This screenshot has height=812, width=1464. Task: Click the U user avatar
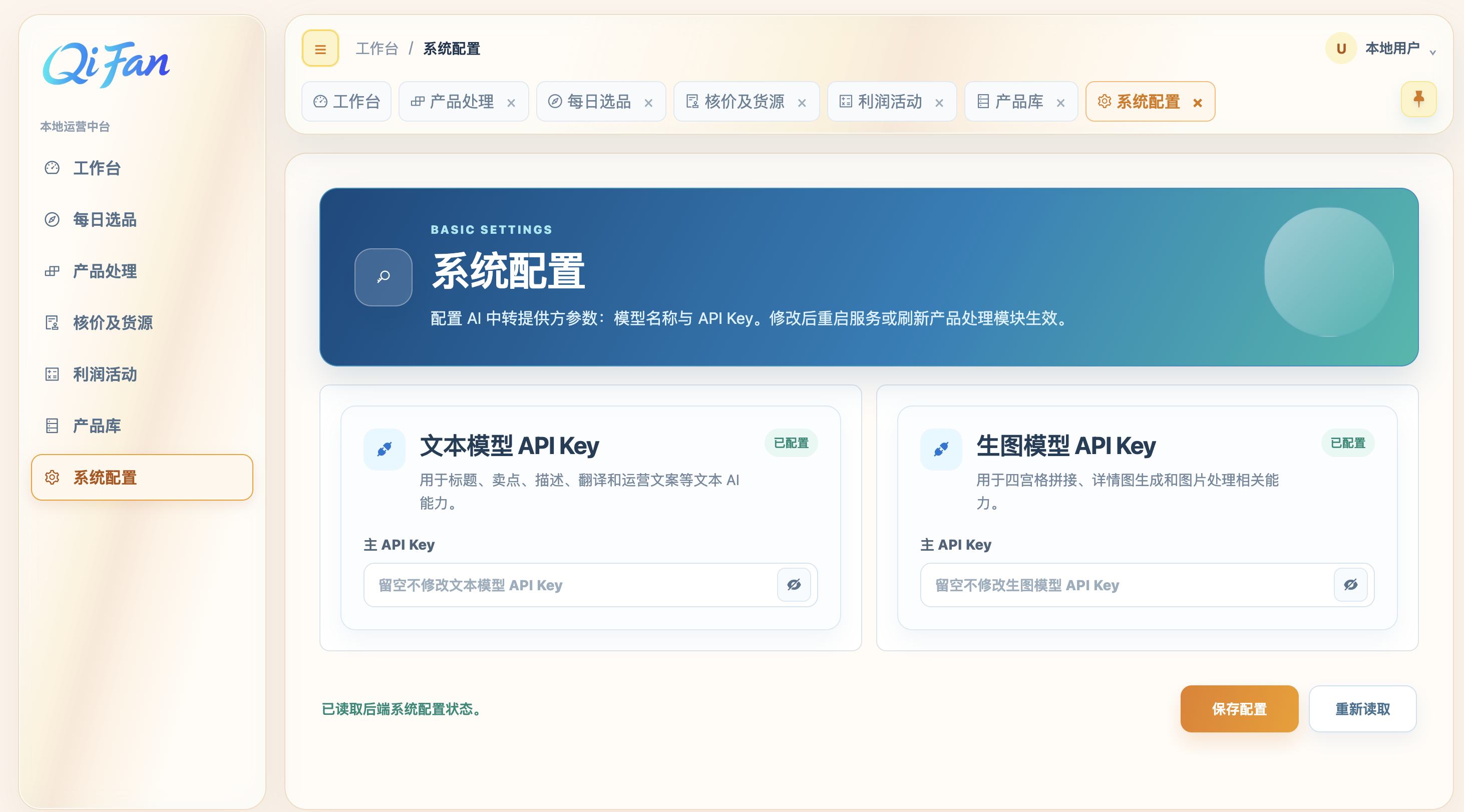point(1341,49)
